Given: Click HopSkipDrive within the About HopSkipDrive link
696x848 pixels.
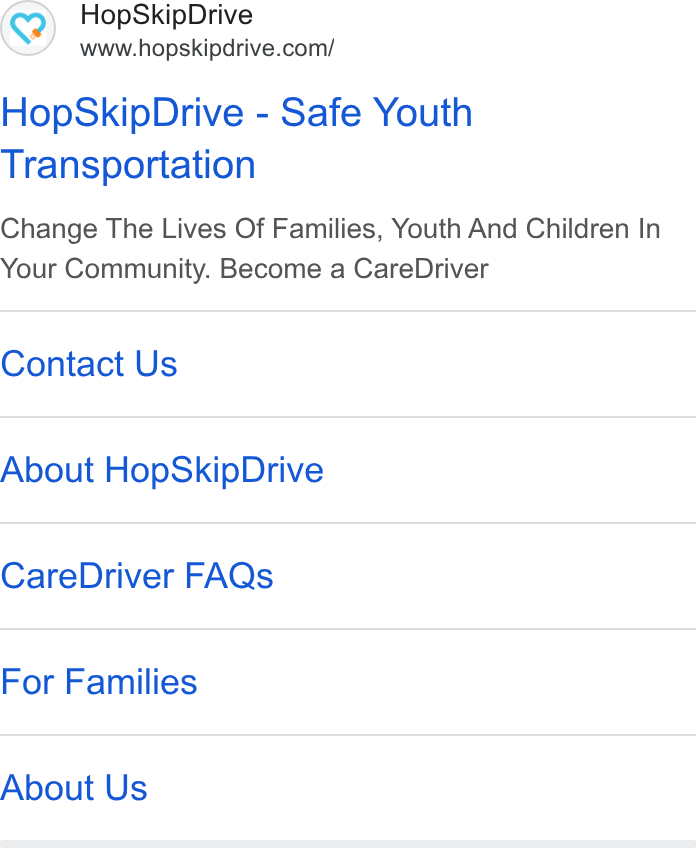Looking at the screenshot, I should pyautogui.click(x=214, y=470).
